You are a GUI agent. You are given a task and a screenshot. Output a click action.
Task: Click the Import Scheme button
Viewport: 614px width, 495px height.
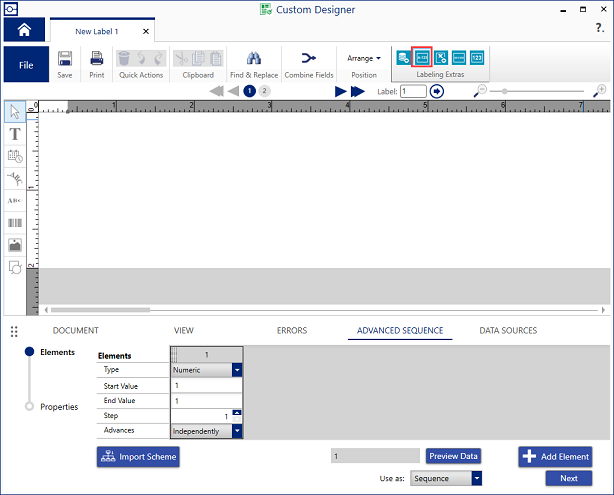point(138,457)
